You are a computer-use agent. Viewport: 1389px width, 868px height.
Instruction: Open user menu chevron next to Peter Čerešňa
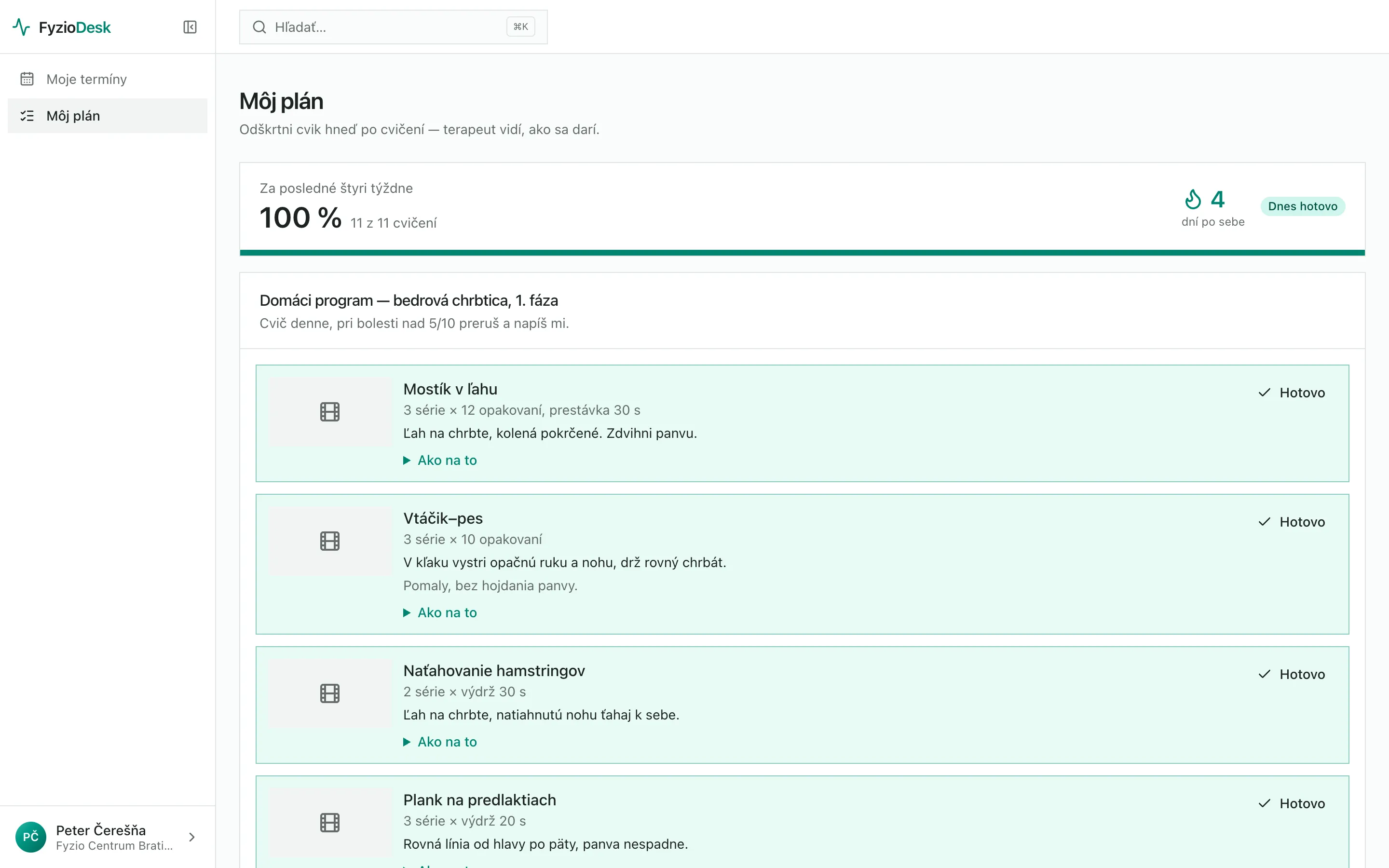click(191, 837)
